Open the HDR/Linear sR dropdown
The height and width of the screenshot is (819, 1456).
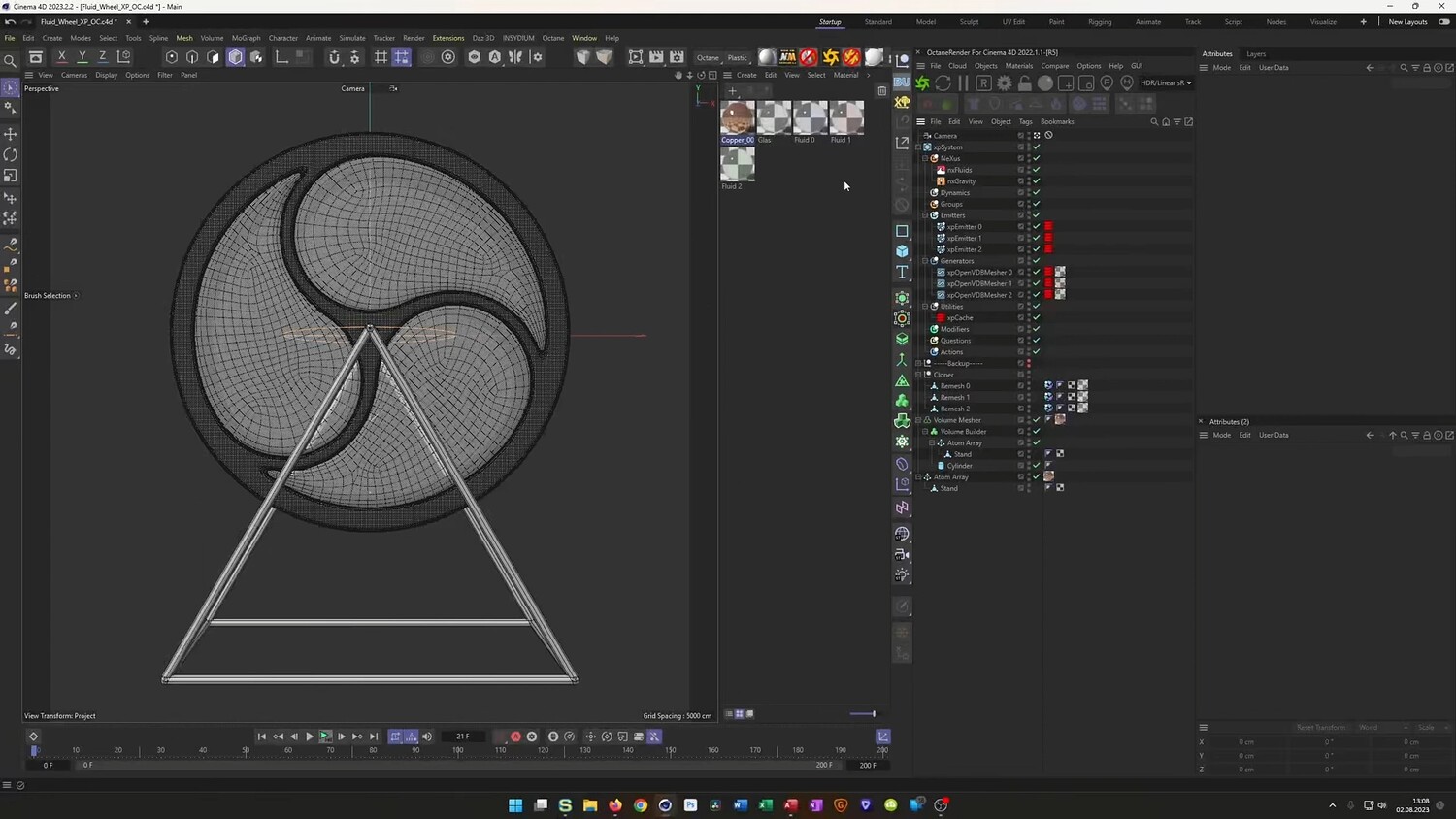pyautogui.click(x=1166, y=83)
